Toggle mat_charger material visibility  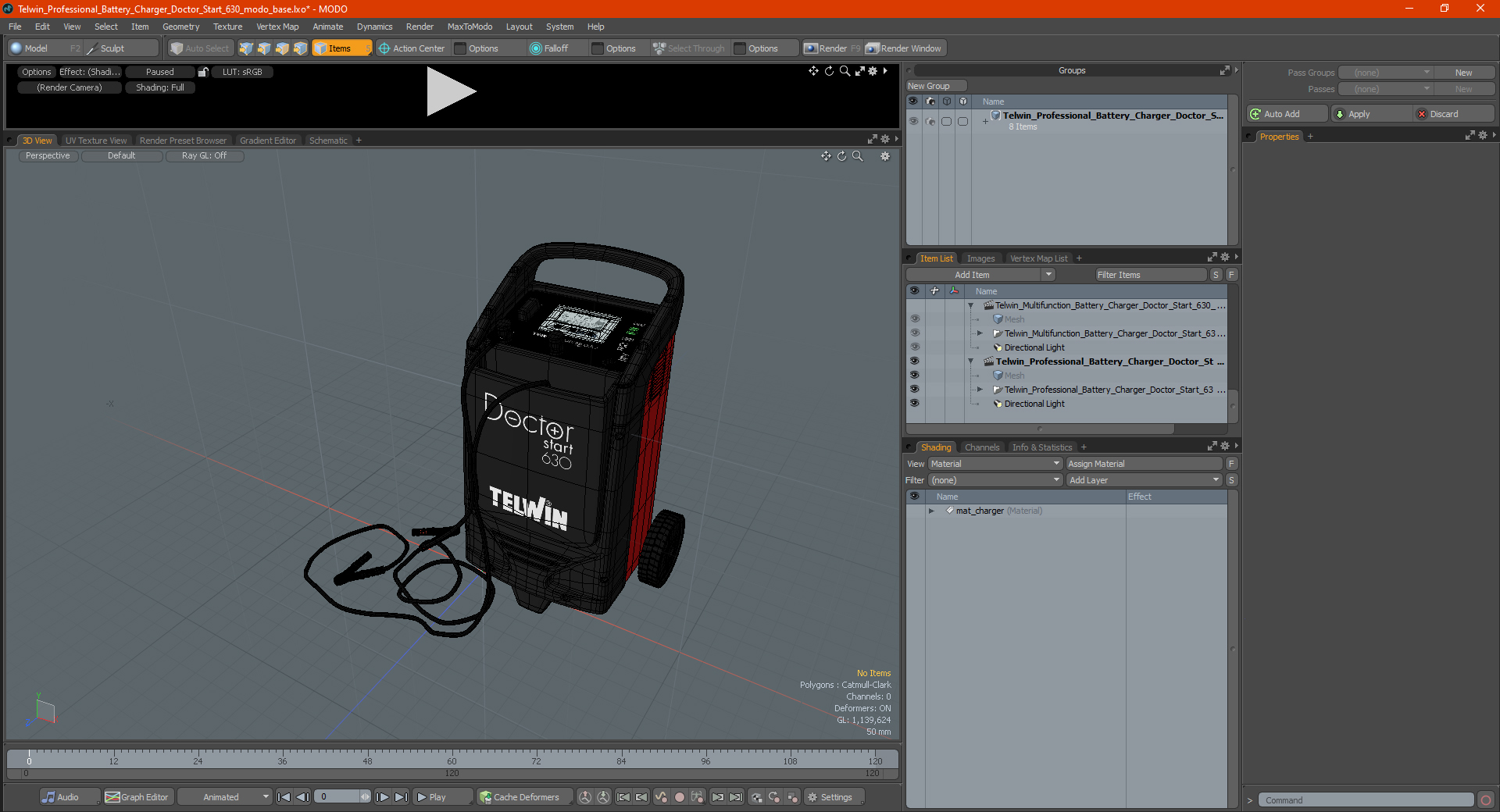tap(914, 511)
